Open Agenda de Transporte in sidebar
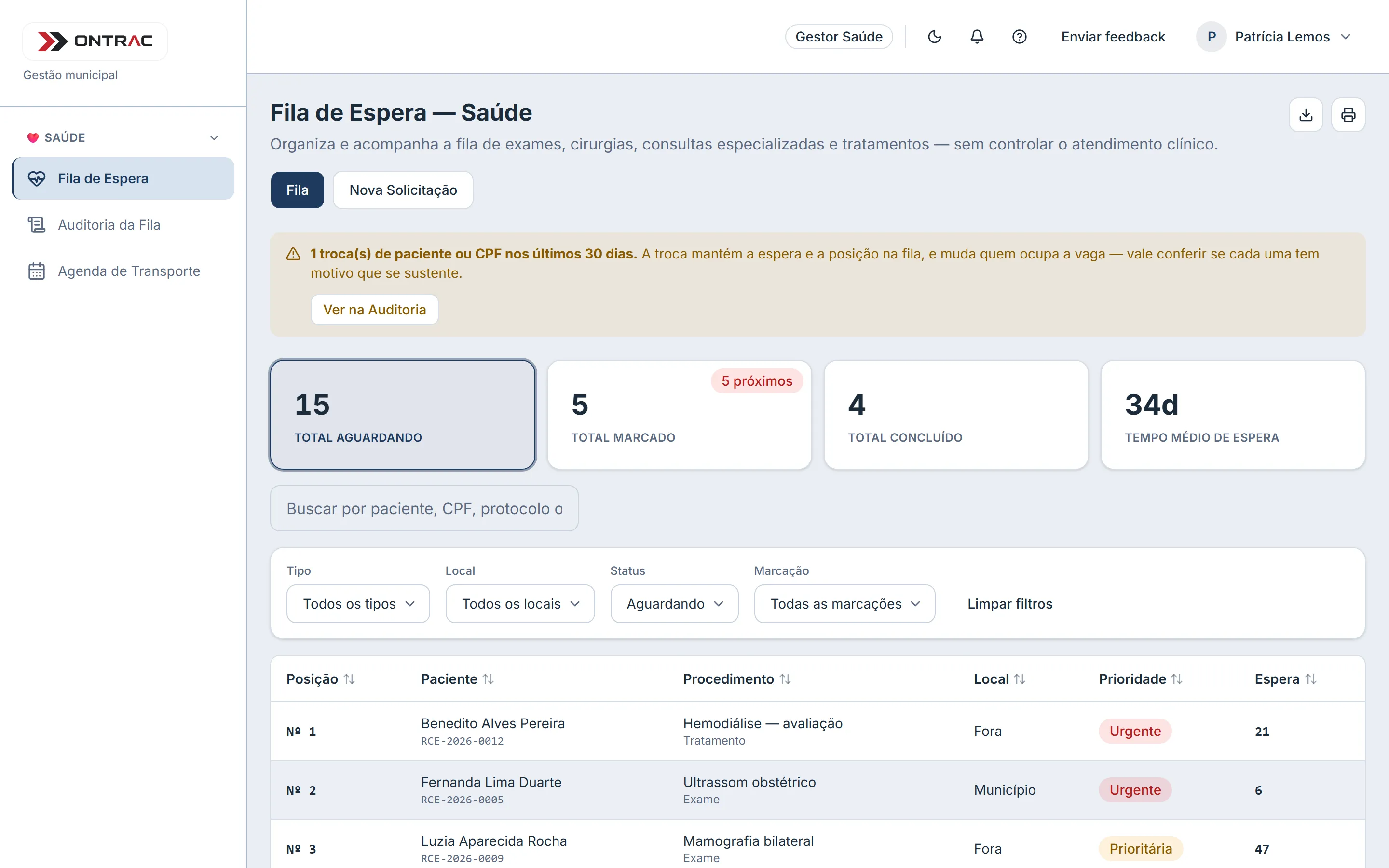Image resolution: width=1389 pixels, height=868 pixels. pos(123,271)
